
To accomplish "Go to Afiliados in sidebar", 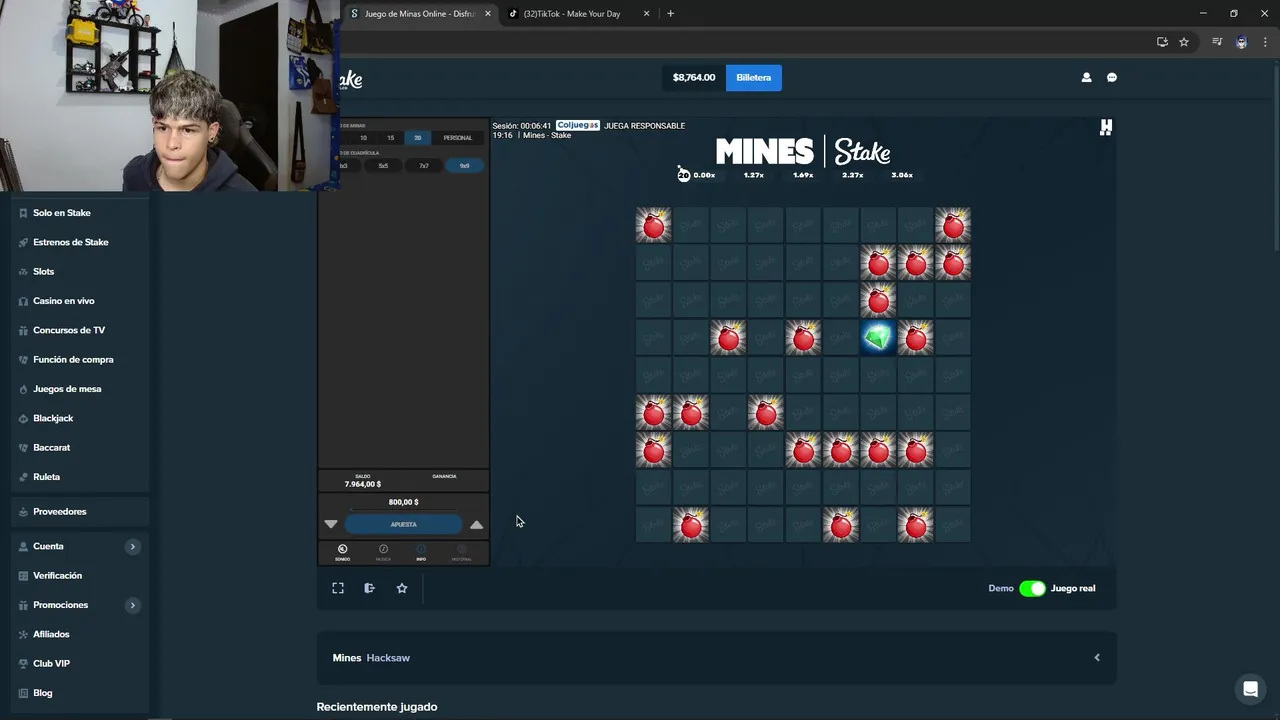I will pyautogui.click(x=51, y=634).
